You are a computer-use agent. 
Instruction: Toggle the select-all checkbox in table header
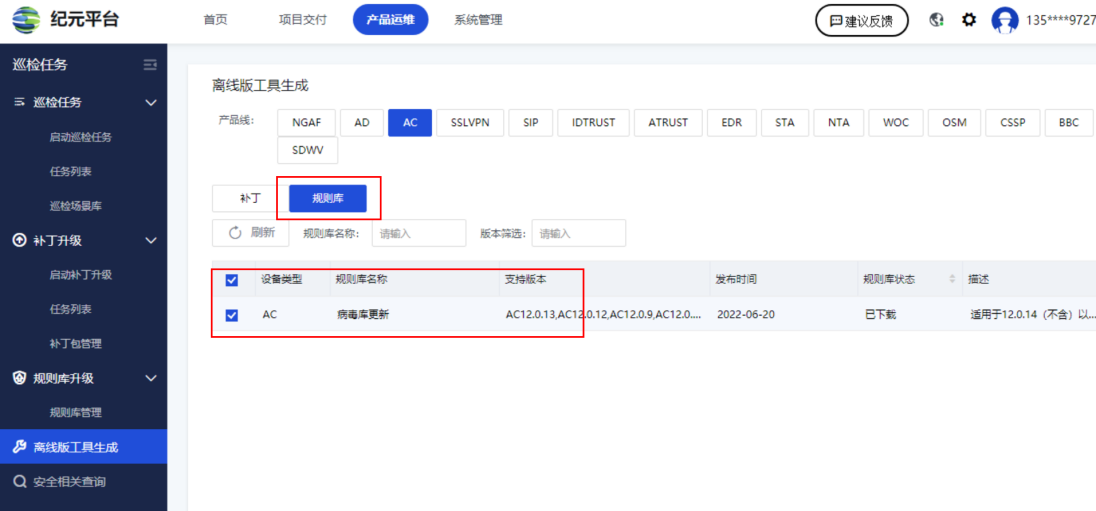tap(232, 280)
